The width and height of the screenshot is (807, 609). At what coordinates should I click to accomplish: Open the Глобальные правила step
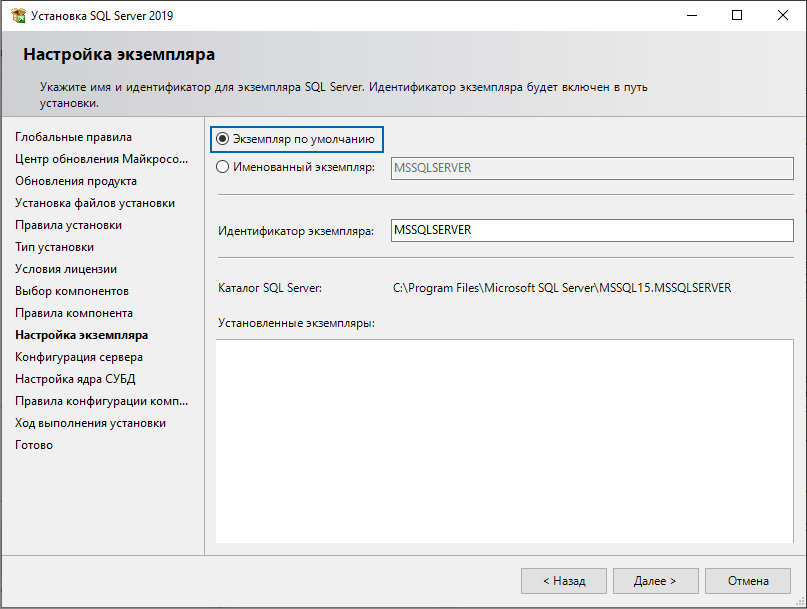(74, 137)
